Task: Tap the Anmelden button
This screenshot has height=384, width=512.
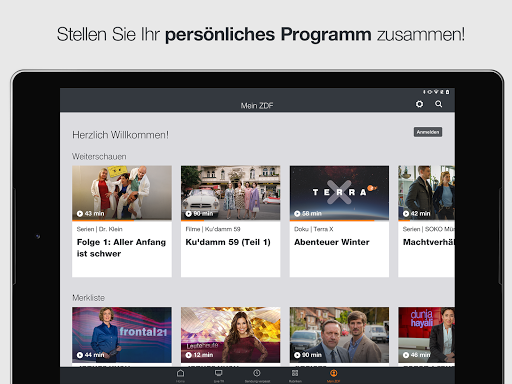Action: click(x=428, y=132)
